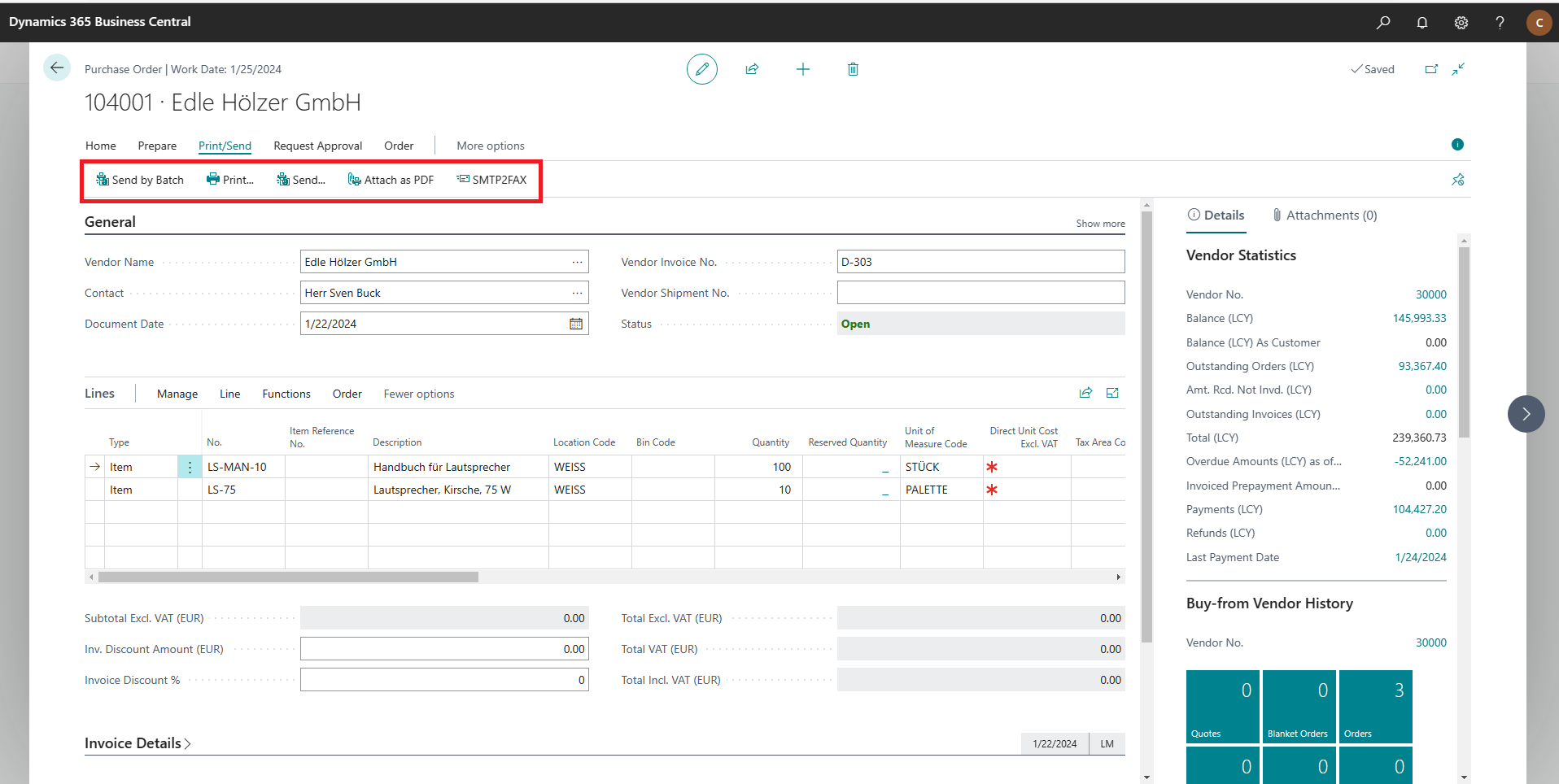The image size is (1559, 784).
Task: Switch to Attachments (0) tab
Action: point(1325,215)
